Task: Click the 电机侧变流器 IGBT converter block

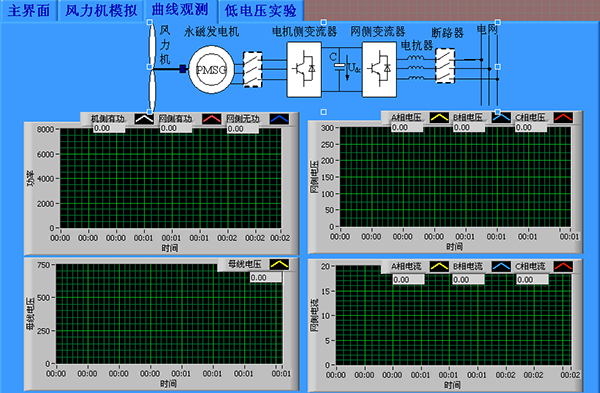Action: pos(304,69)
